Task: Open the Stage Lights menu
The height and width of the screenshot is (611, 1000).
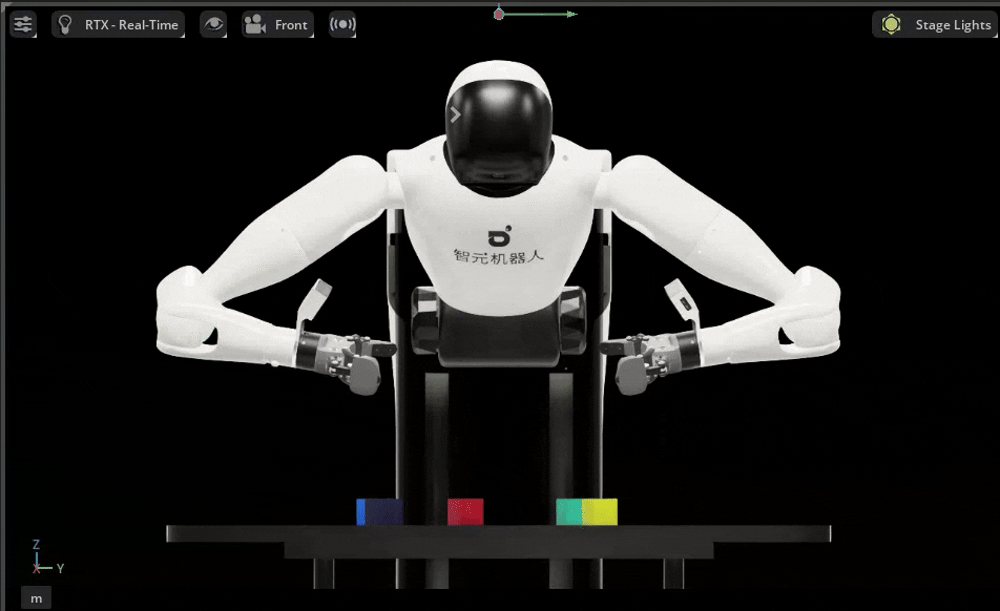Action: tap(935, 25)
